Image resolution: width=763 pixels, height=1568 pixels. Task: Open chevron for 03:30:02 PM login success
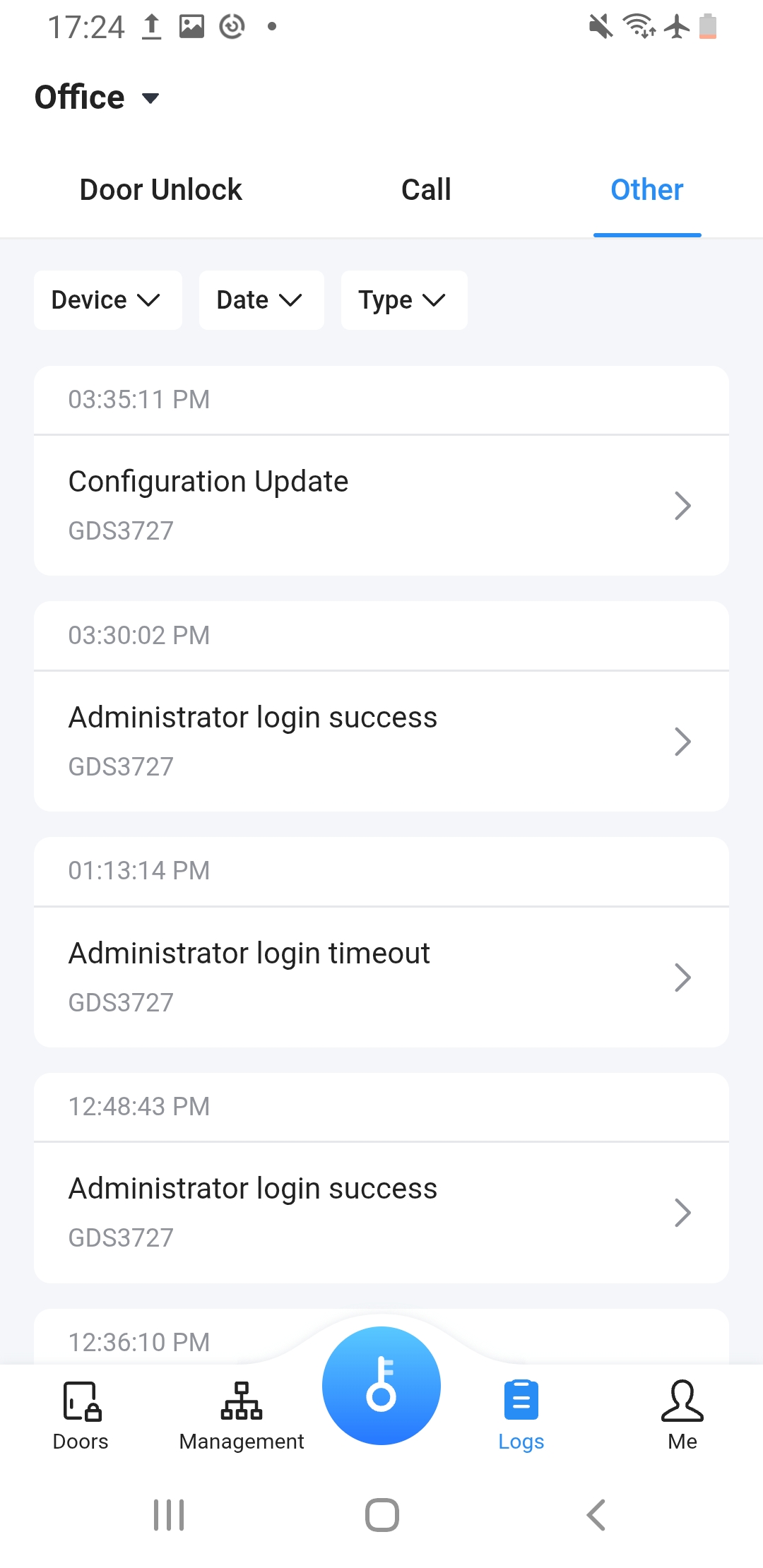(682, 742)
